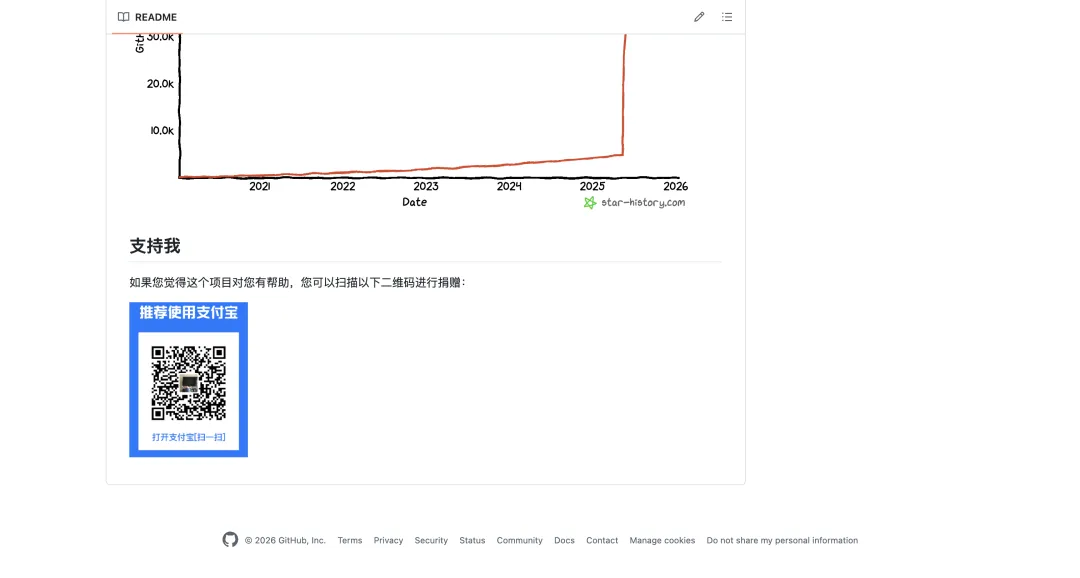The image size is (1080, 578).
Task: Open the Community footer link
Action: [519, 540]
